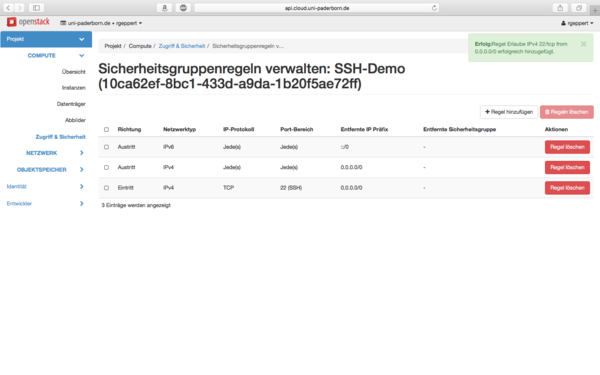Open Abbilder in the sidebar
Image resolution: width=600 pixels, height=375 pixels.
75,120
